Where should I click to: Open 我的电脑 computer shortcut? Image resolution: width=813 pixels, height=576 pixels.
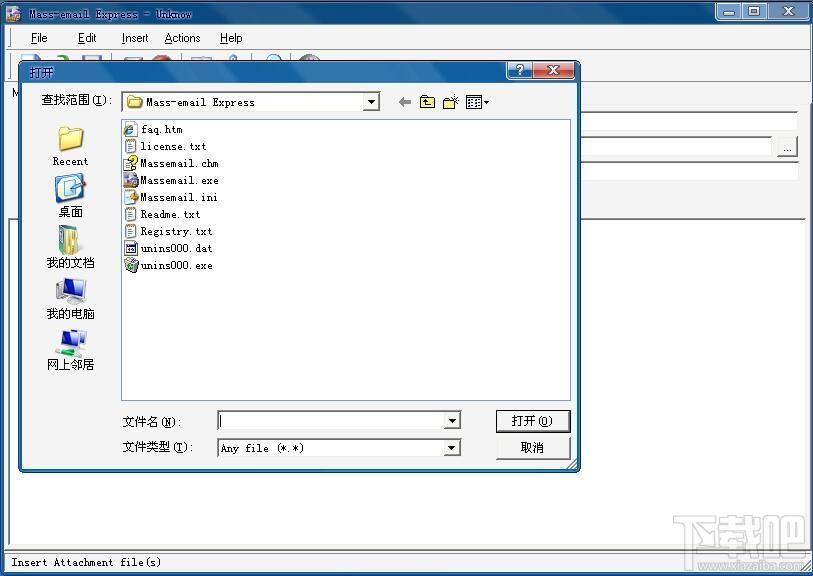coord(71,299)
